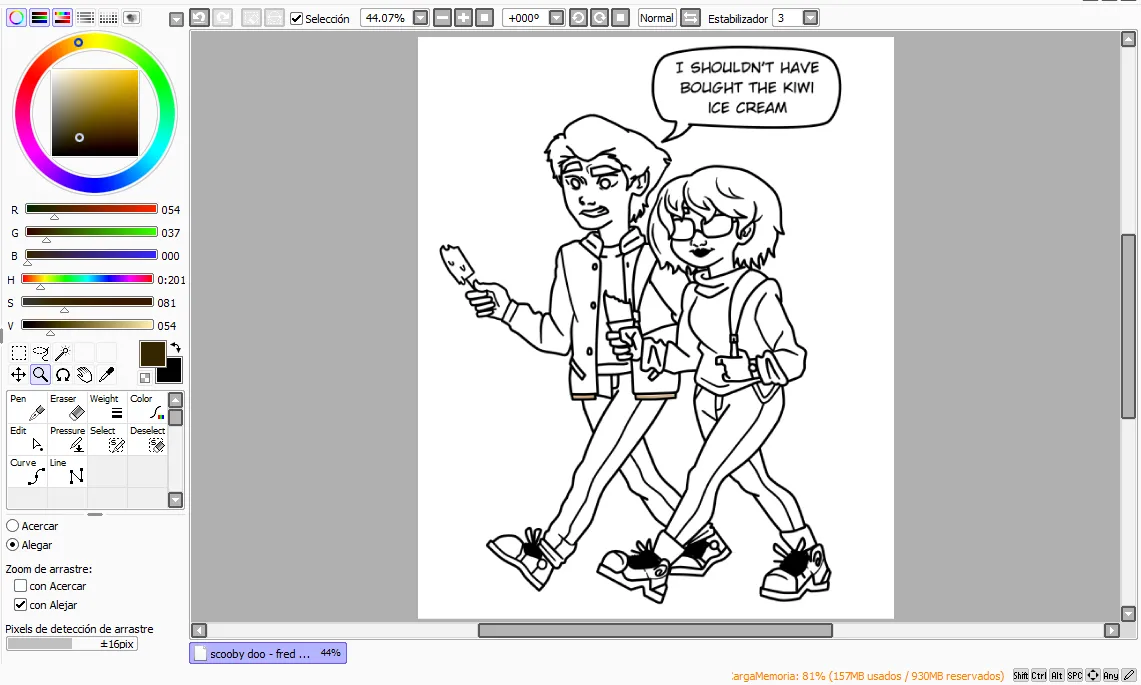Toggle the HSV slider panel icon
Image resolution: width=1141 pixels, height=685 pixels.
(x=63, y=18)
